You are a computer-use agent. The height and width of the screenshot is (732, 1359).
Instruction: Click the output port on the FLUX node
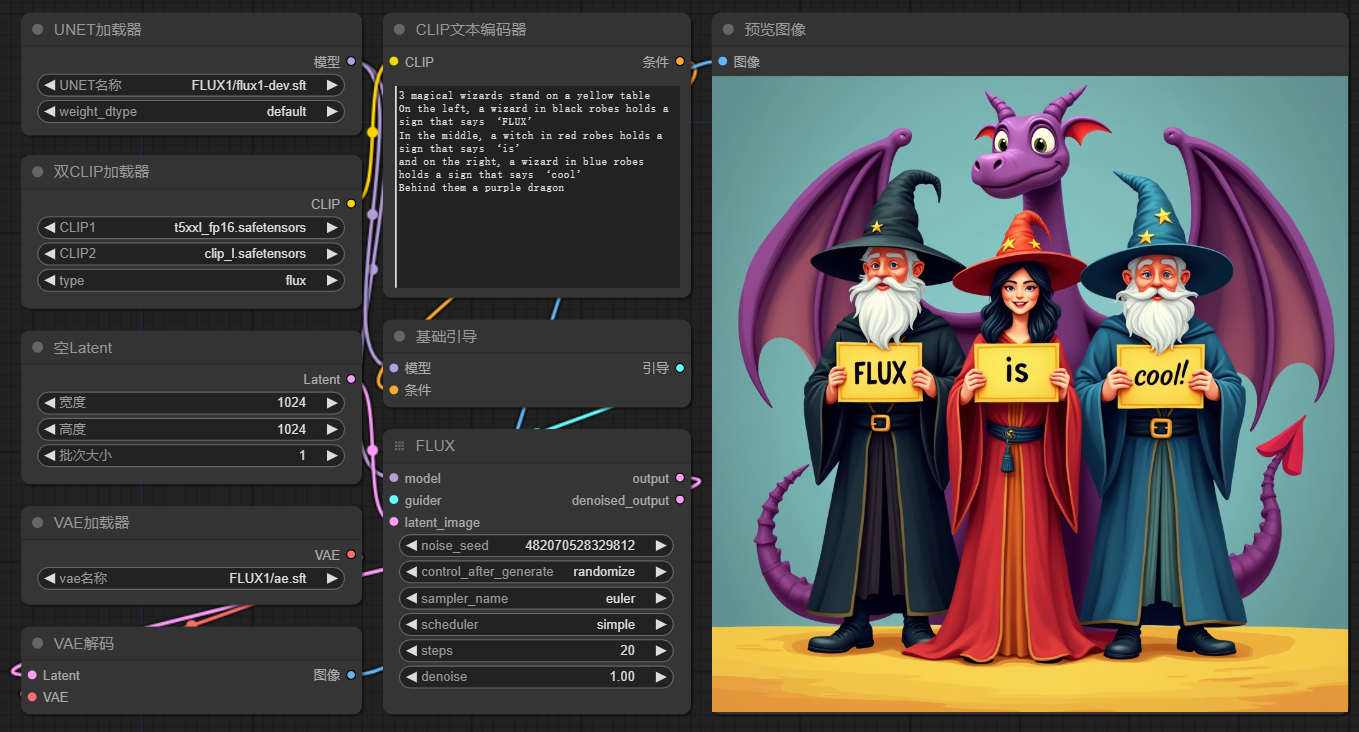(x=680, y=479)
